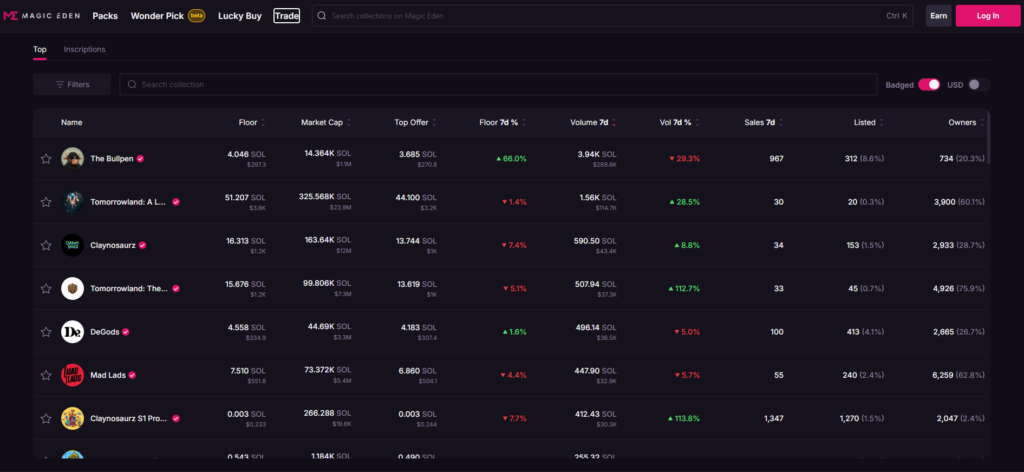1024x472 pixels.
Task: Click the Ctrl K shortcut hint
Action: (897, 16)
